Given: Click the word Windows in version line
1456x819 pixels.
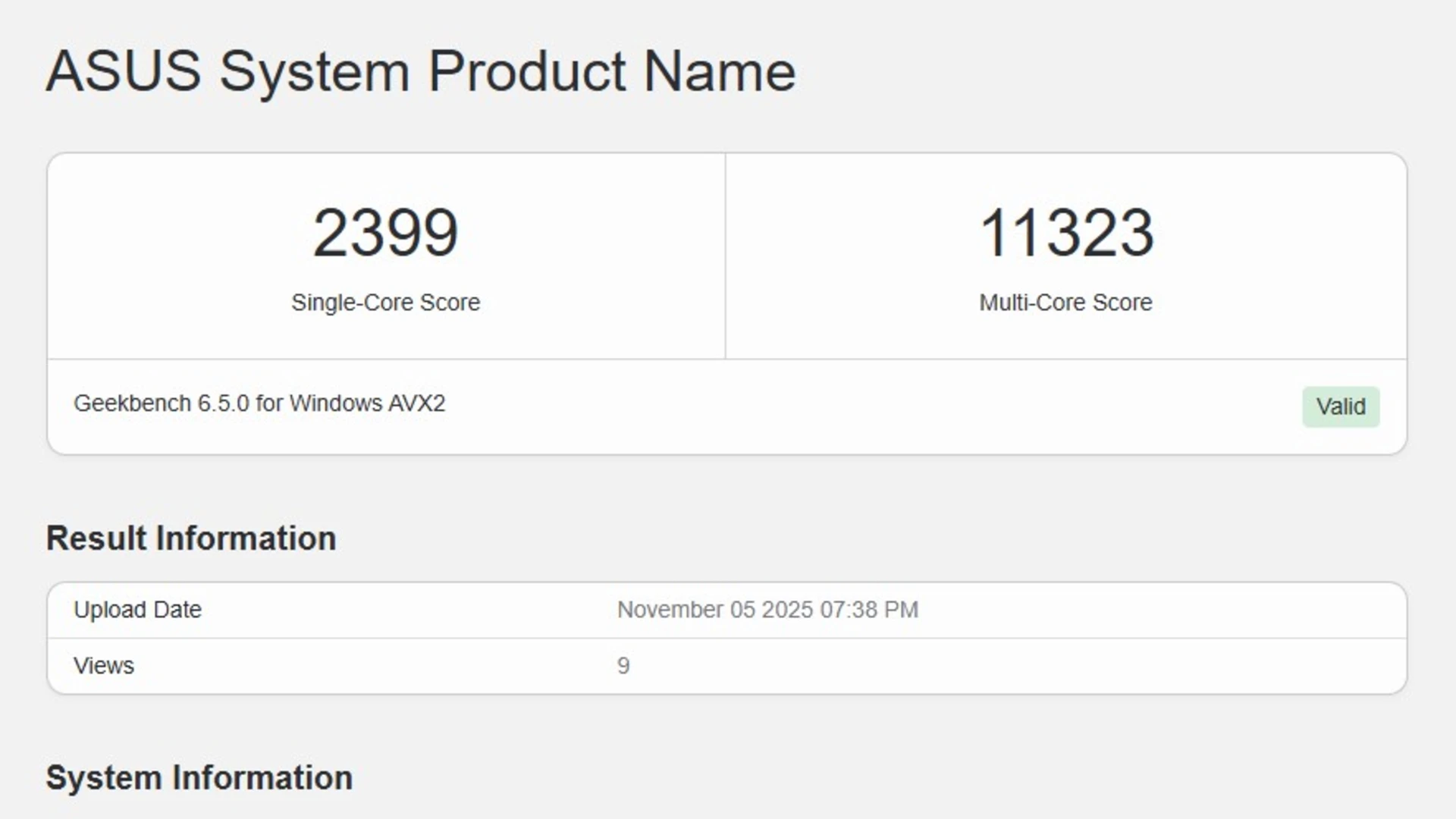Looking at the screenshot, I should coord(335,403).
